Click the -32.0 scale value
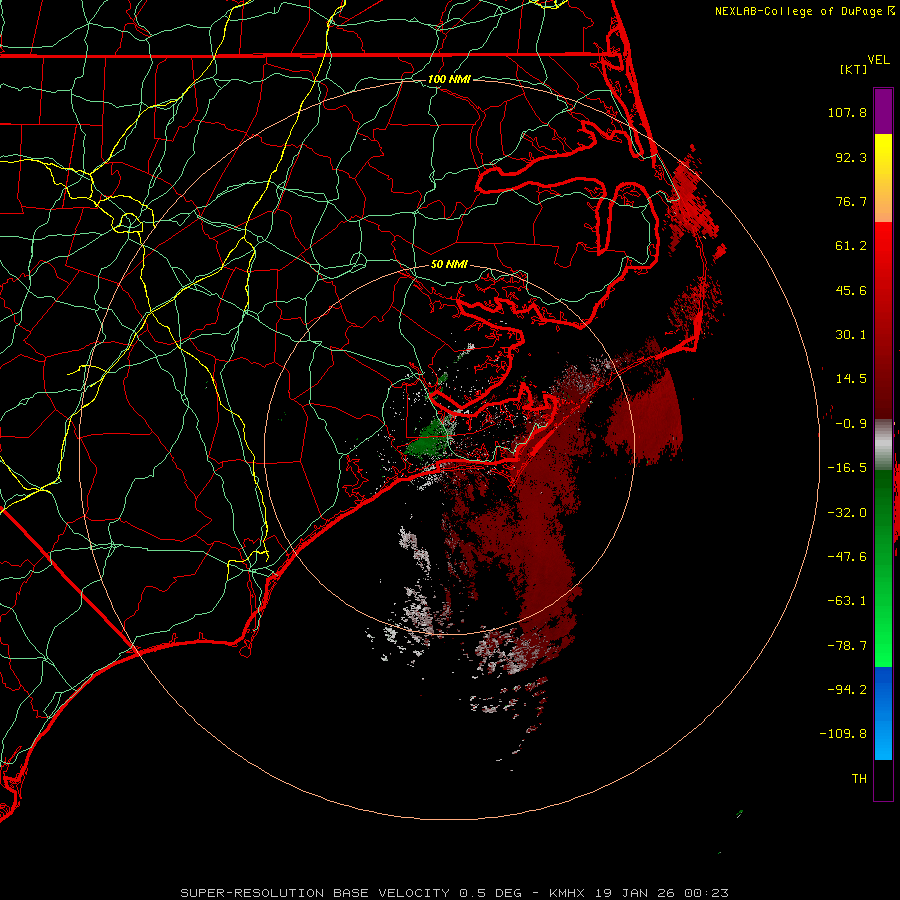 click(x=847, y=513)
